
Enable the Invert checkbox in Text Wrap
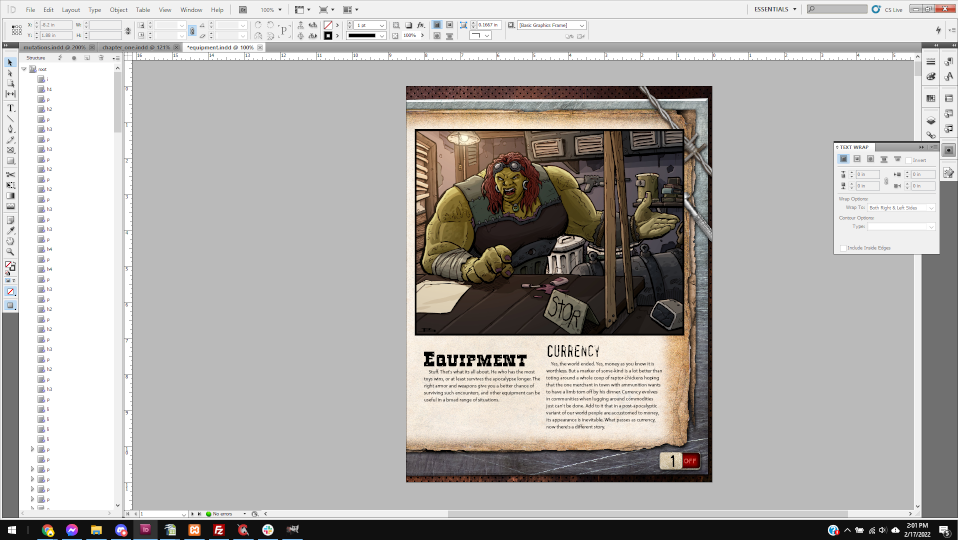point(907,160)
